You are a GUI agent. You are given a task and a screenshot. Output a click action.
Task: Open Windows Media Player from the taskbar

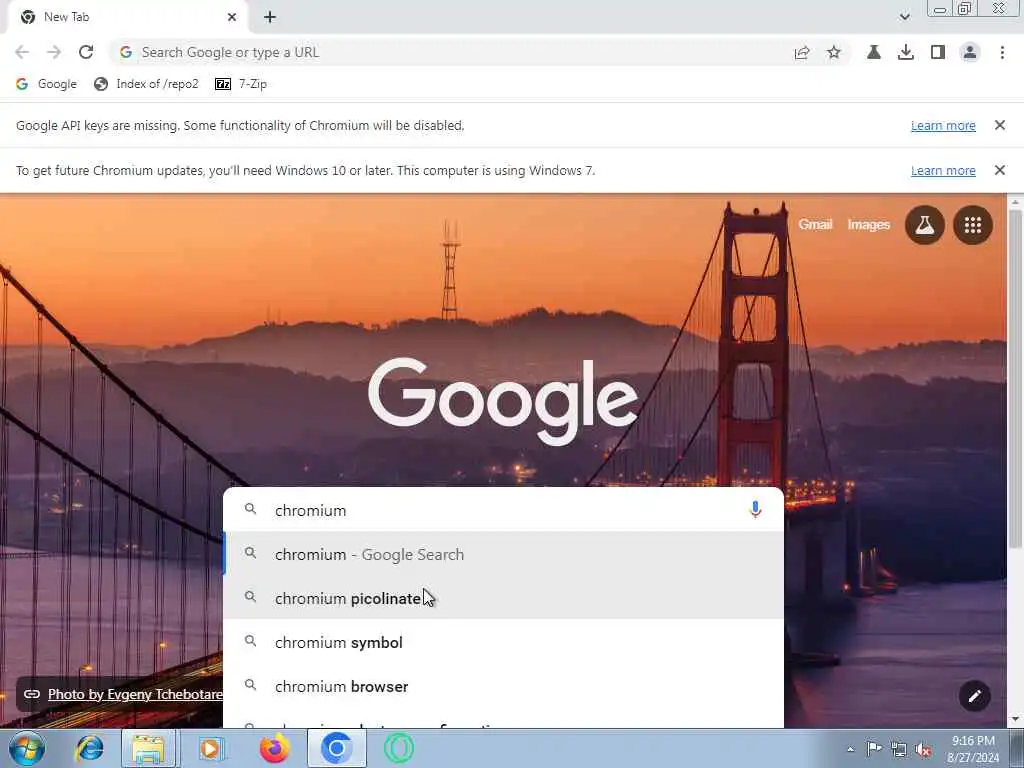[x=210, y=748]
